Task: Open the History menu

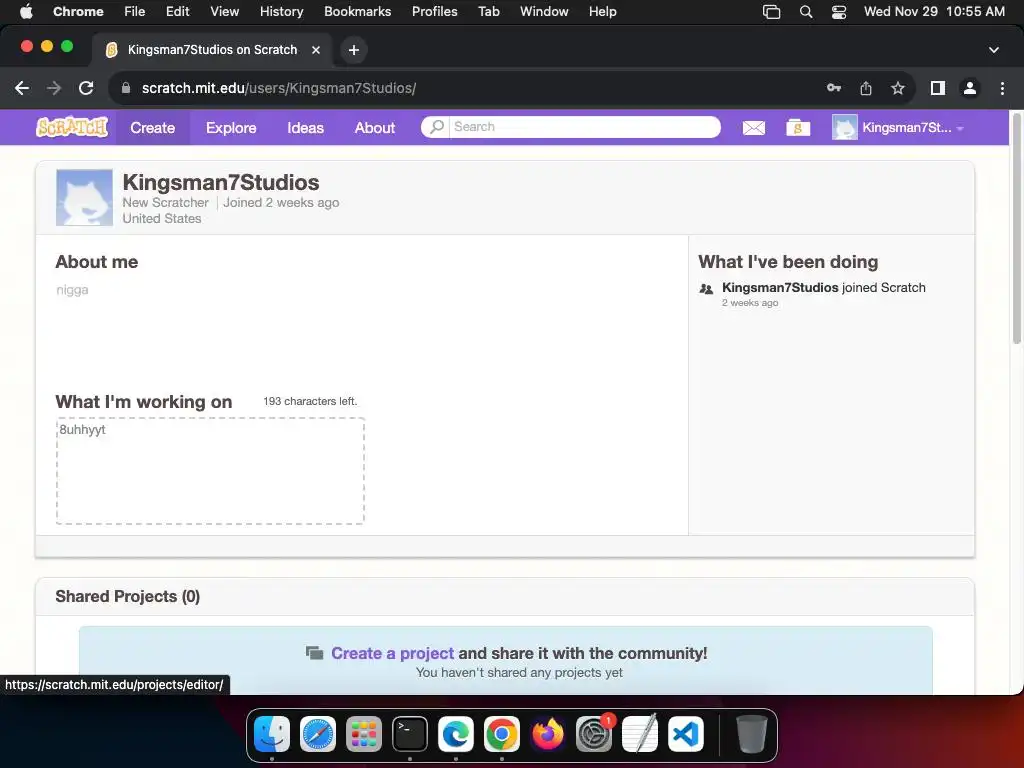Action: pyautogui.click(x=281, y=11)
